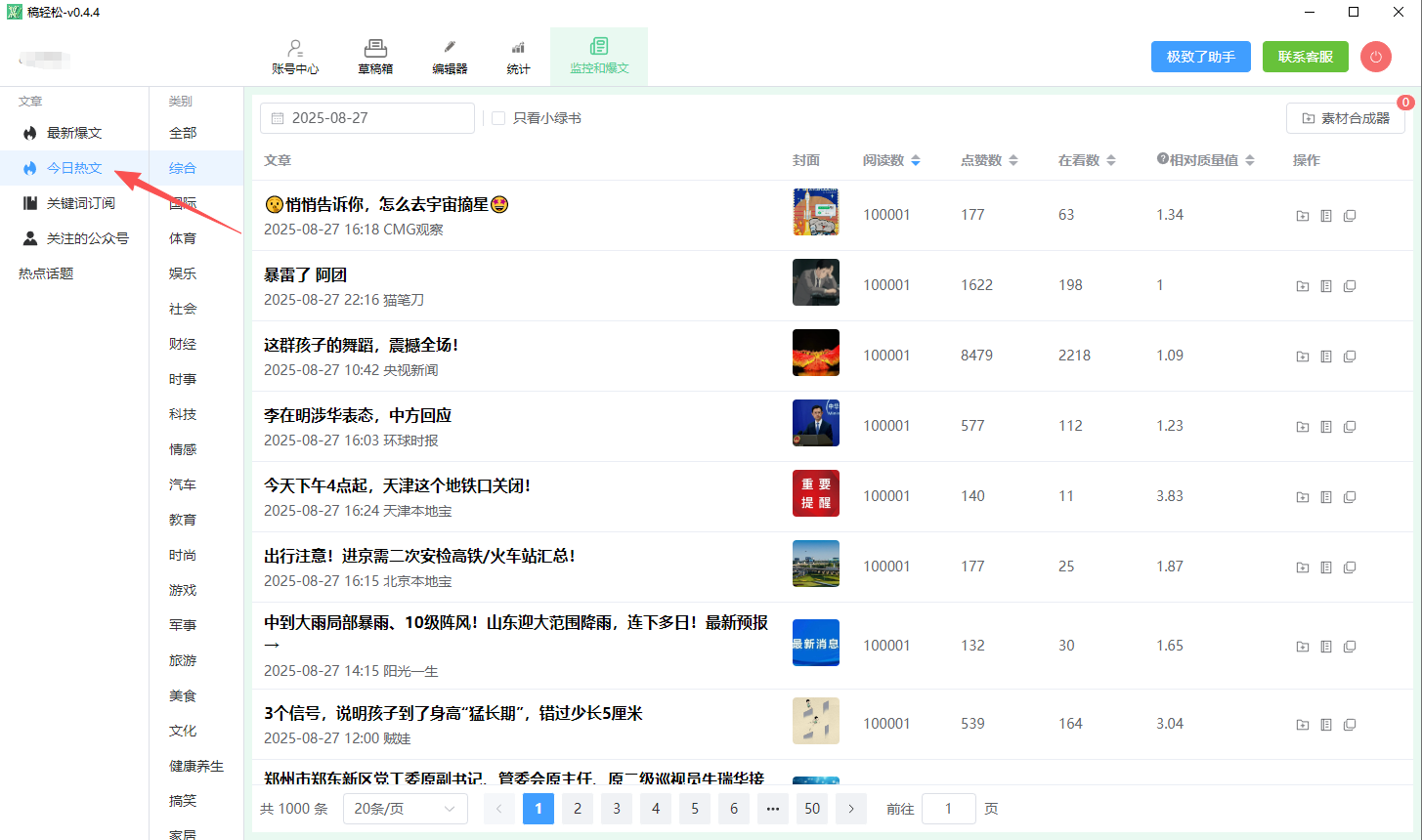Click copy icon for 这群孩子的舞蹈 article
1422x840 pixels.
pos(1350,357)
